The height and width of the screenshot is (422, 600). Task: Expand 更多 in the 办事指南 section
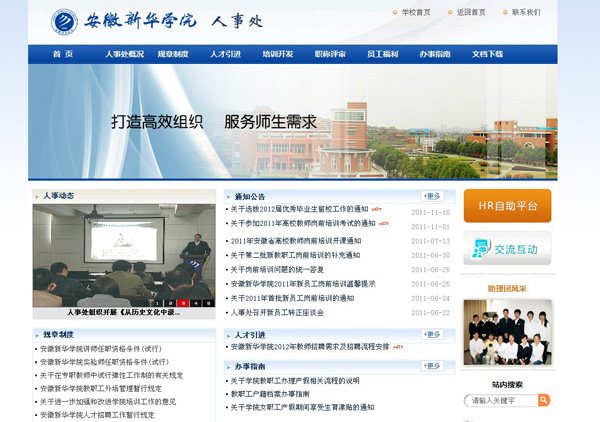432,366
